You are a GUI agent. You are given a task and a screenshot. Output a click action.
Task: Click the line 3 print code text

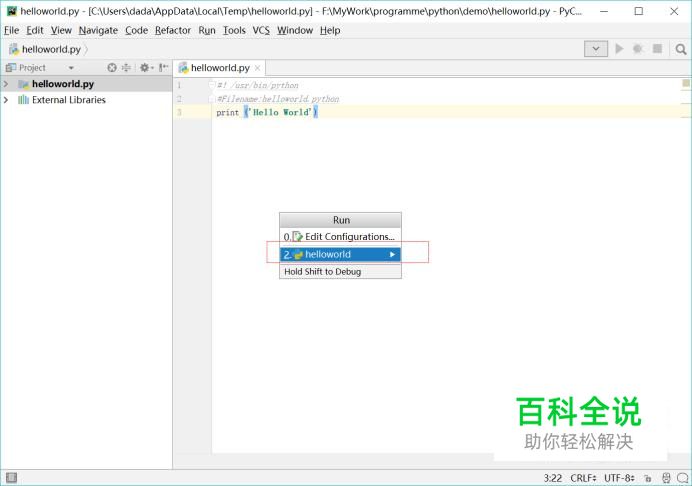coord(267,112)
